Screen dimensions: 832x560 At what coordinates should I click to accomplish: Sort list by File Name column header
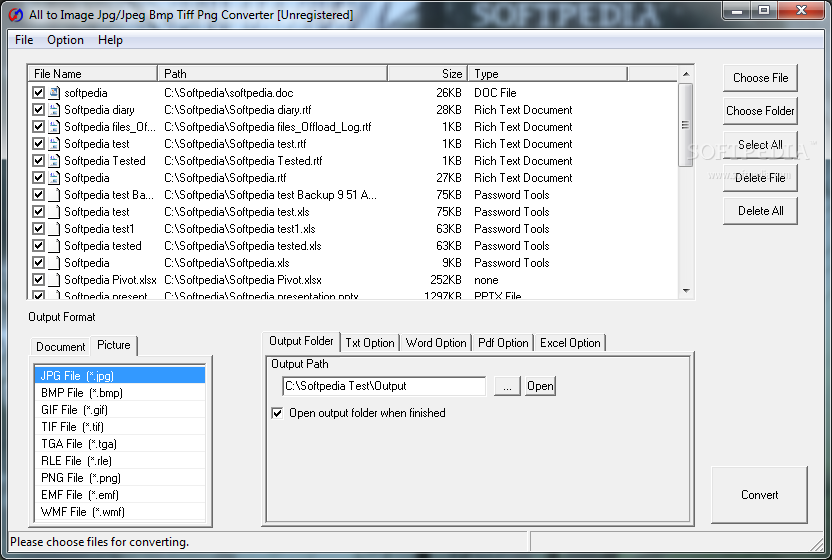click(92, 73)
